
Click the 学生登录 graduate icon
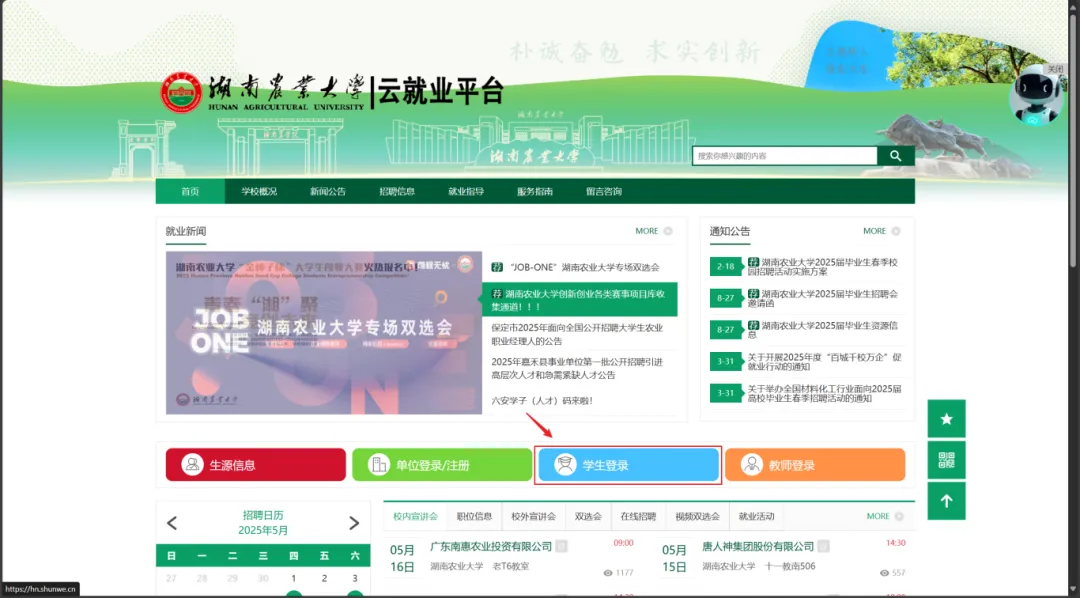coord(565,464)
